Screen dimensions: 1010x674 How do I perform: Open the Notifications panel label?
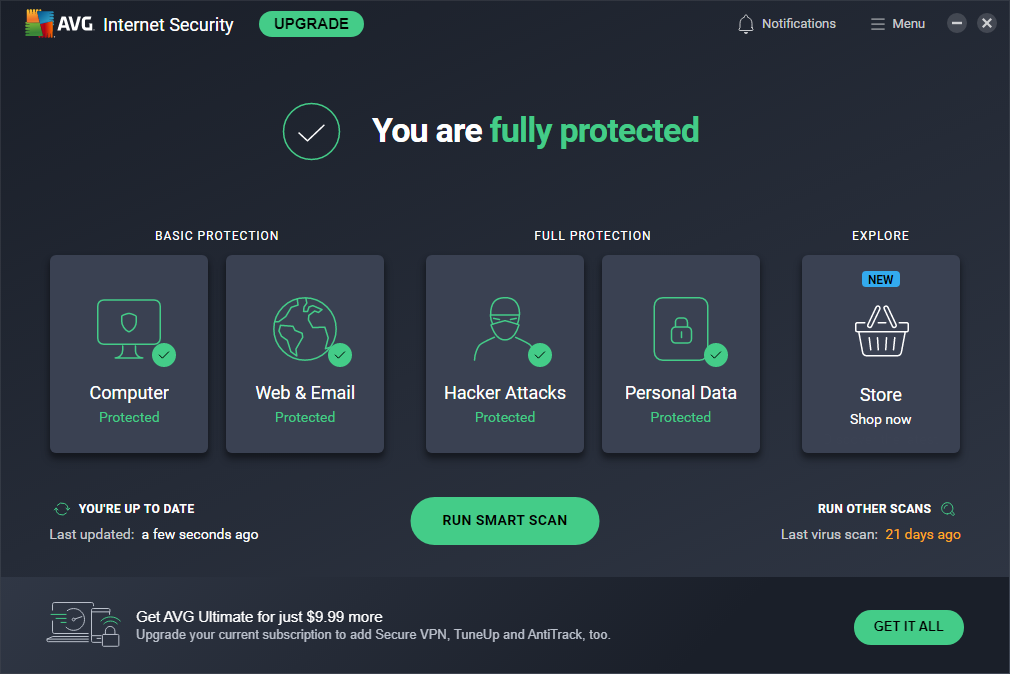pos(798,24)
